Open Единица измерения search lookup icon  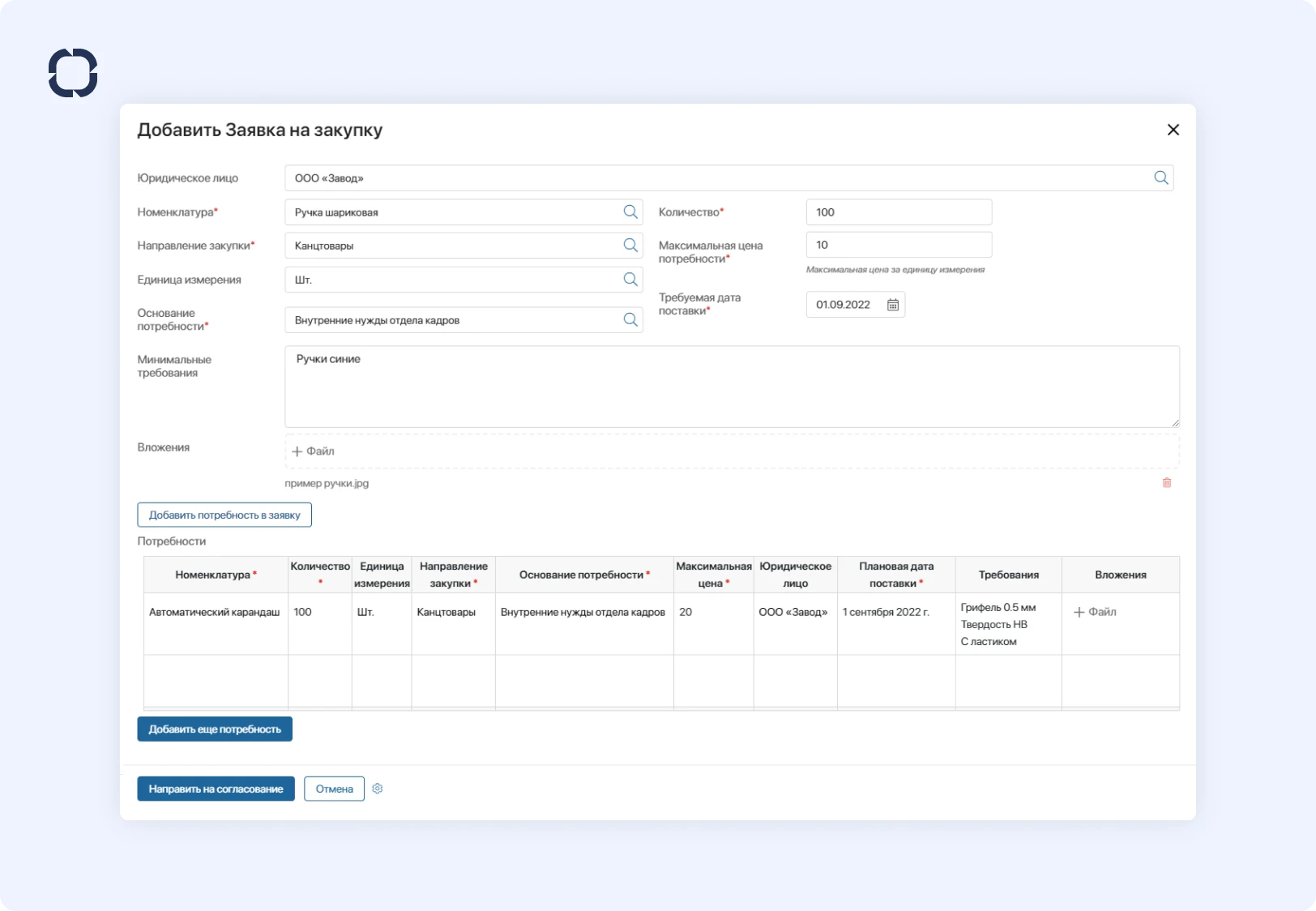[x=630, y=280]
